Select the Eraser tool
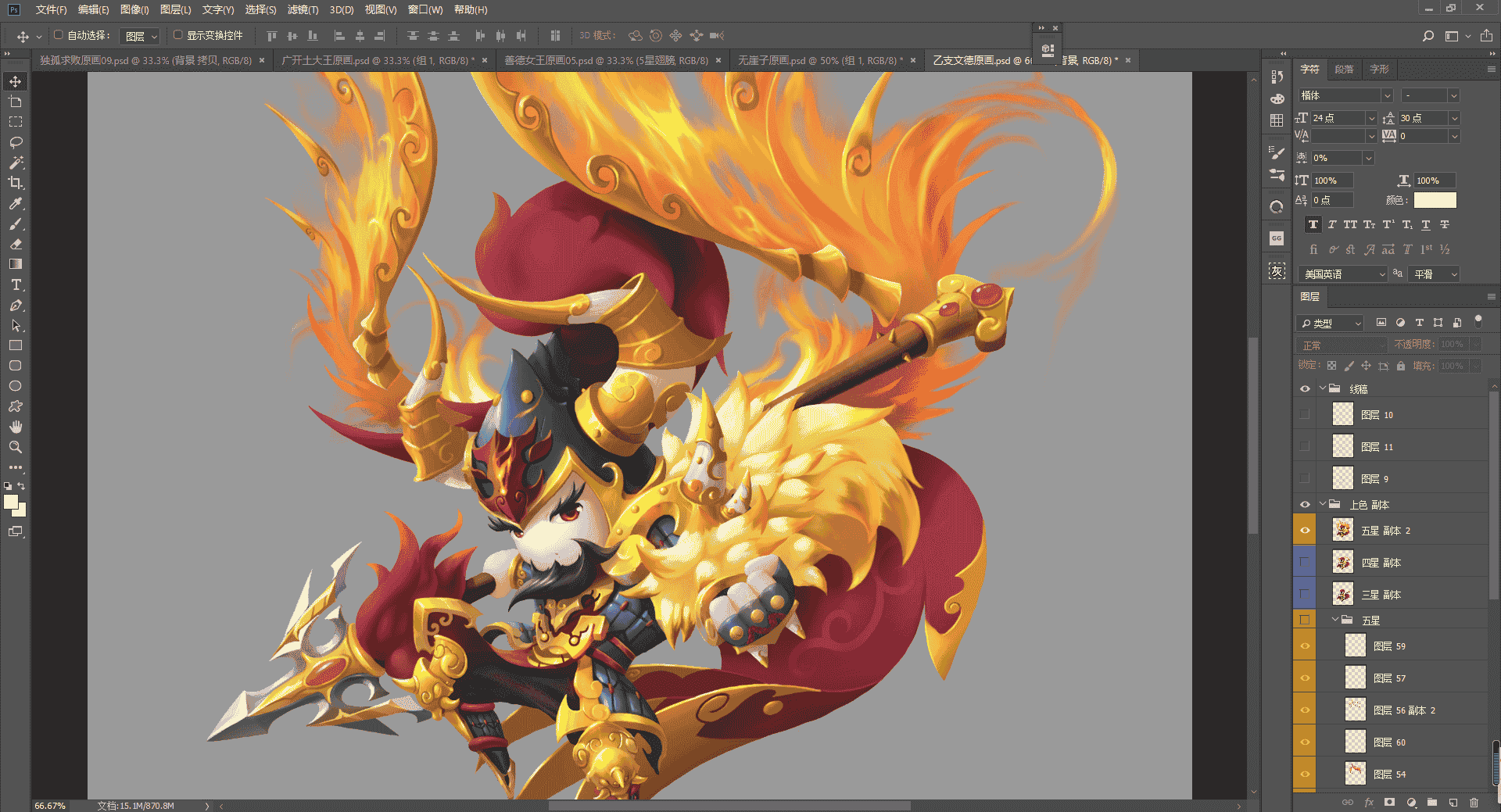The image size is (1501, 812). 15,244
